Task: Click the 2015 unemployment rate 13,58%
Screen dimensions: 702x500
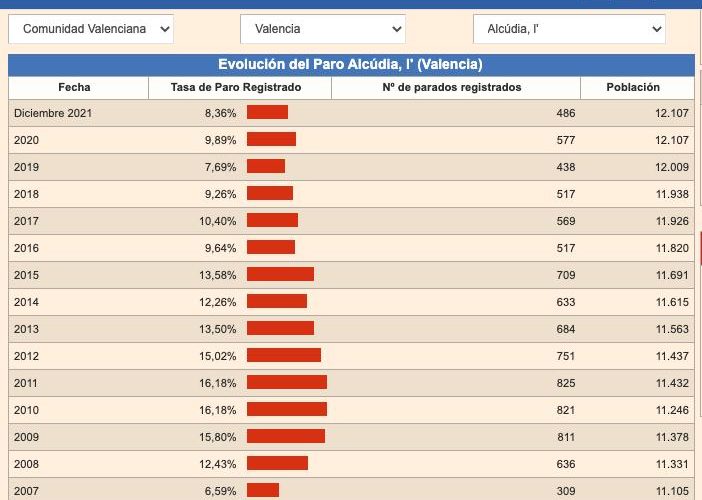Action: point(220,275)
